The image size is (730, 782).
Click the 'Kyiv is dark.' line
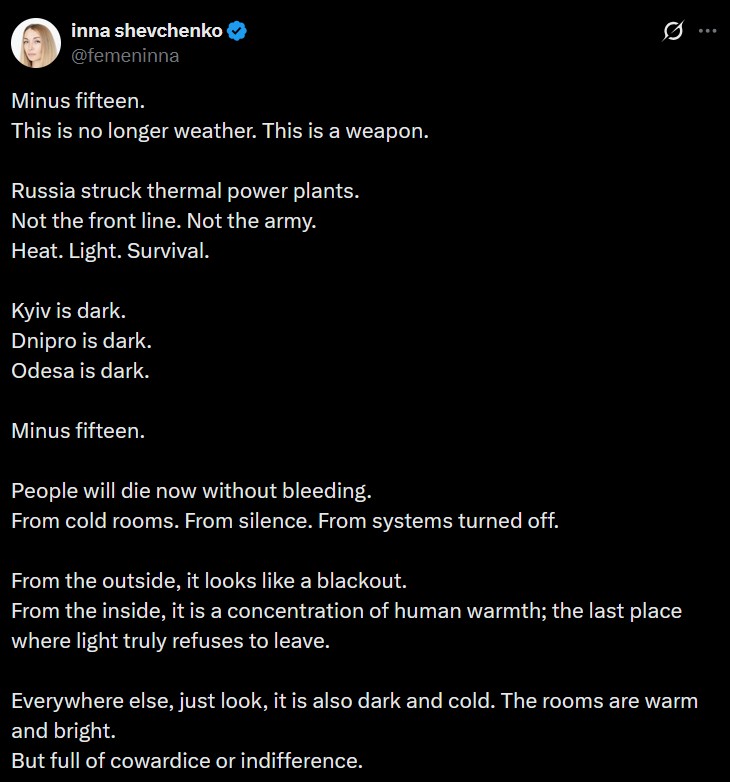pyautogui.click(x=68, y=310)
